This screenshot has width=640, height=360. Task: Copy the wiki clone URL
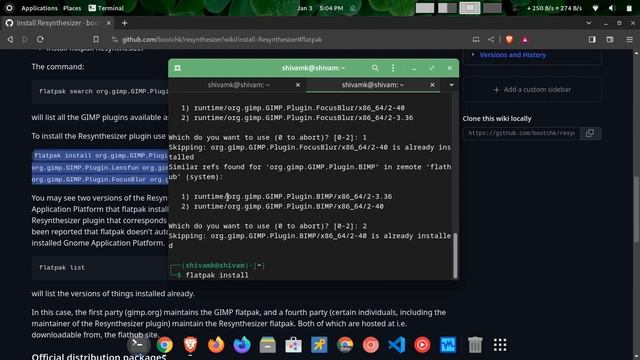coord(590,133)
